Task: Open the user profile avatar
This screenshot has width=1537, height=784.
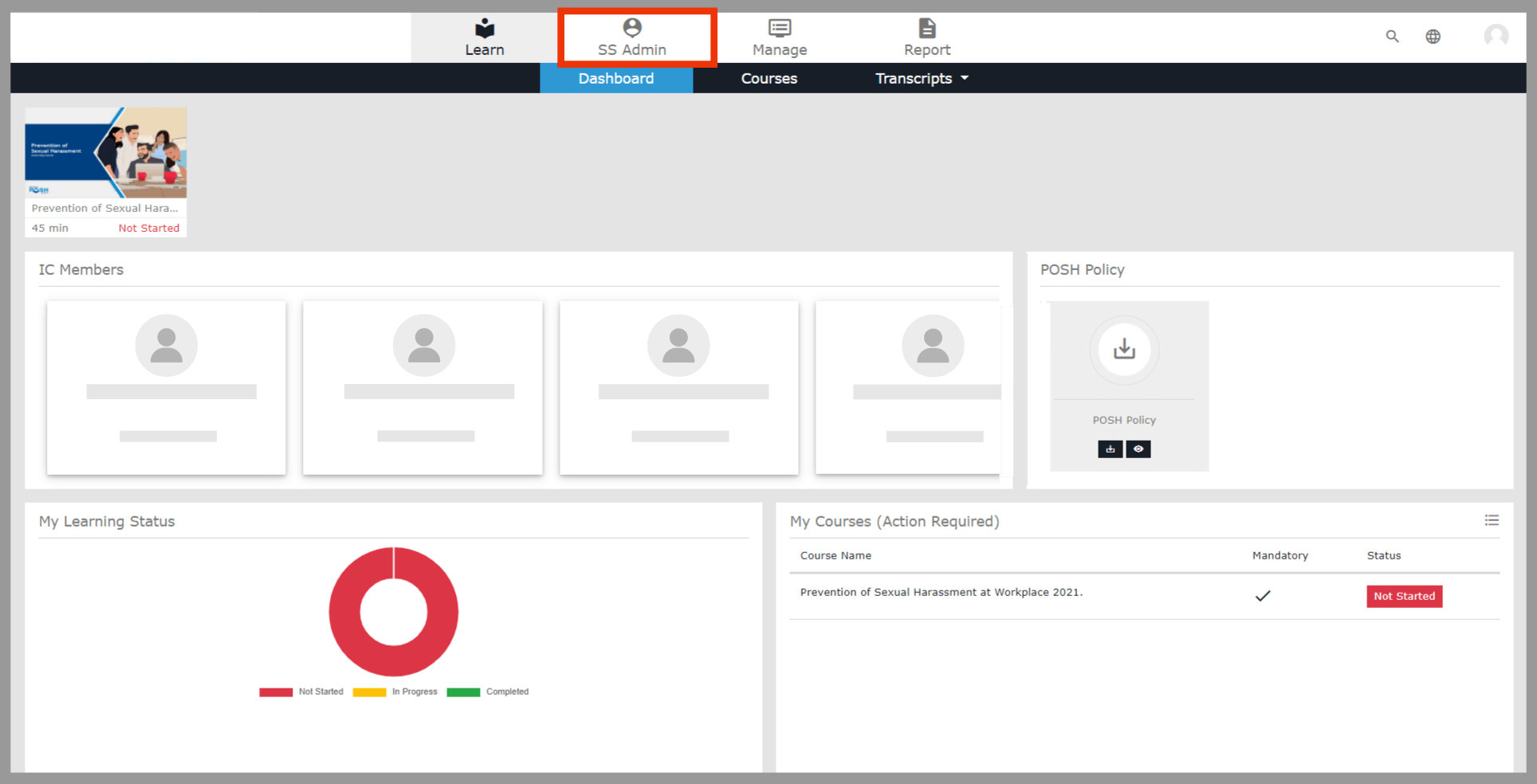Action: click(x=1496, y=36)
